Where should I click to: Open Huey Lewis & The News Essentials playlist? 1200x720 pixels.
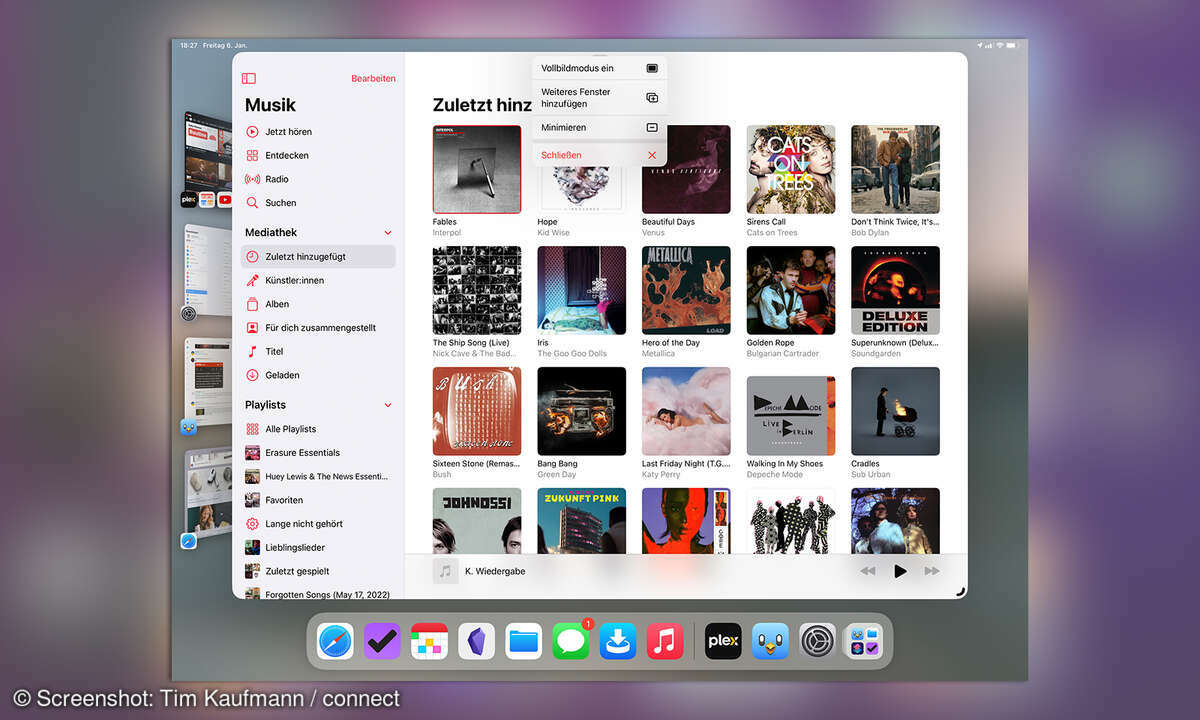[x=318, y=477]
